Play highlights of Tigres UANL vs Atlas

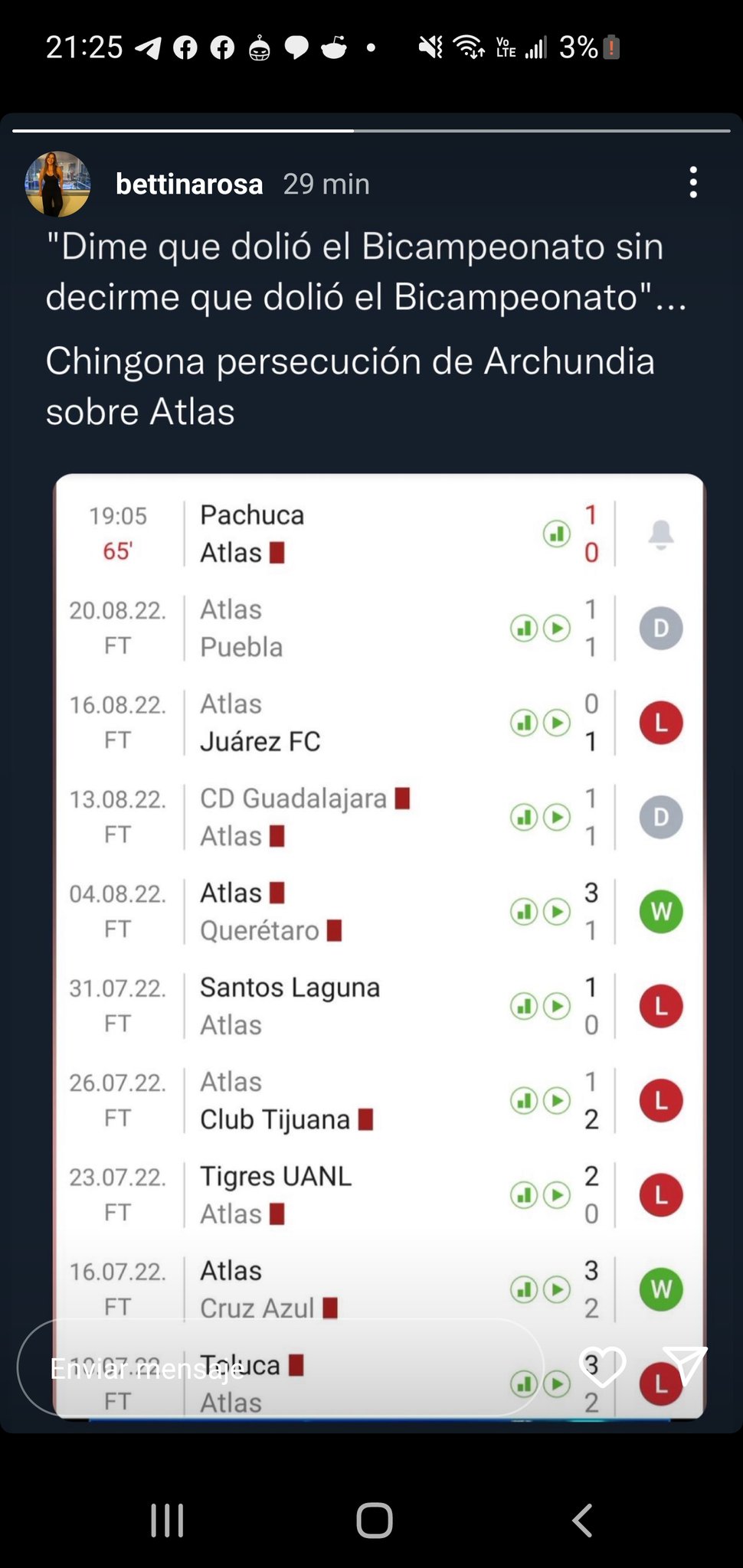(x=557, y=1195)
